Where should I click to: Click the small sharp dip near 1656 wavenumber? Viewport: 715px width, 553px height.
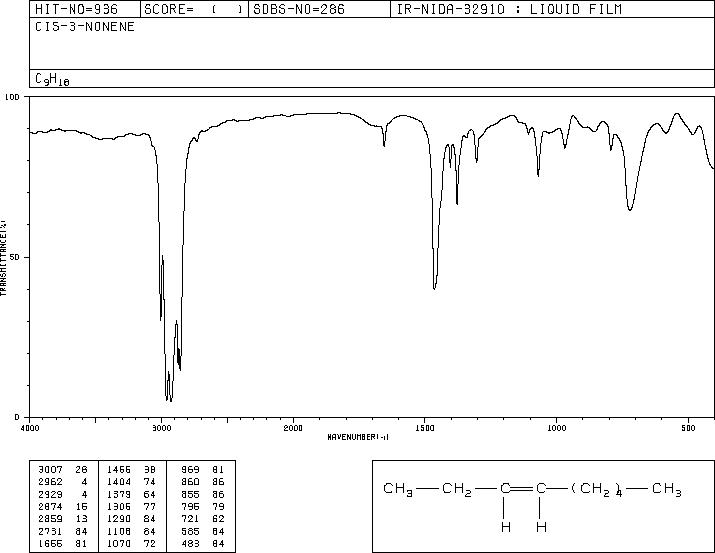(x=384, y=145)
